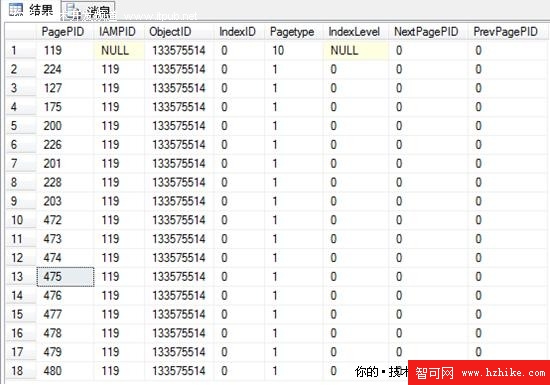Image resolution: width=550 pixels, height=385 pixels.
Task: Click ObjectID 133575514 in row 1
Action: (x=179, y=50)
